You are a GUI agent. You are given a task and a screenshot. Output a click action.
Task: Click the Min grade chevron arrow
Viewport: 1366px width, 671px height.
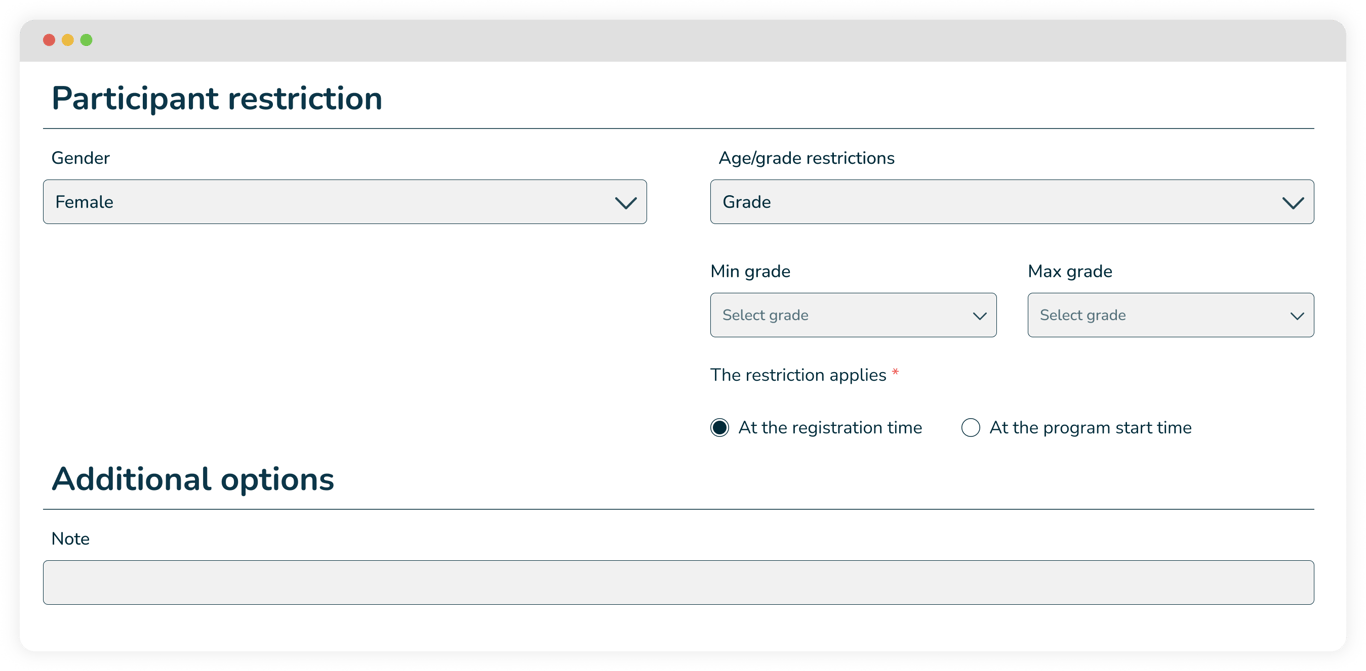[x=979, y=316]
